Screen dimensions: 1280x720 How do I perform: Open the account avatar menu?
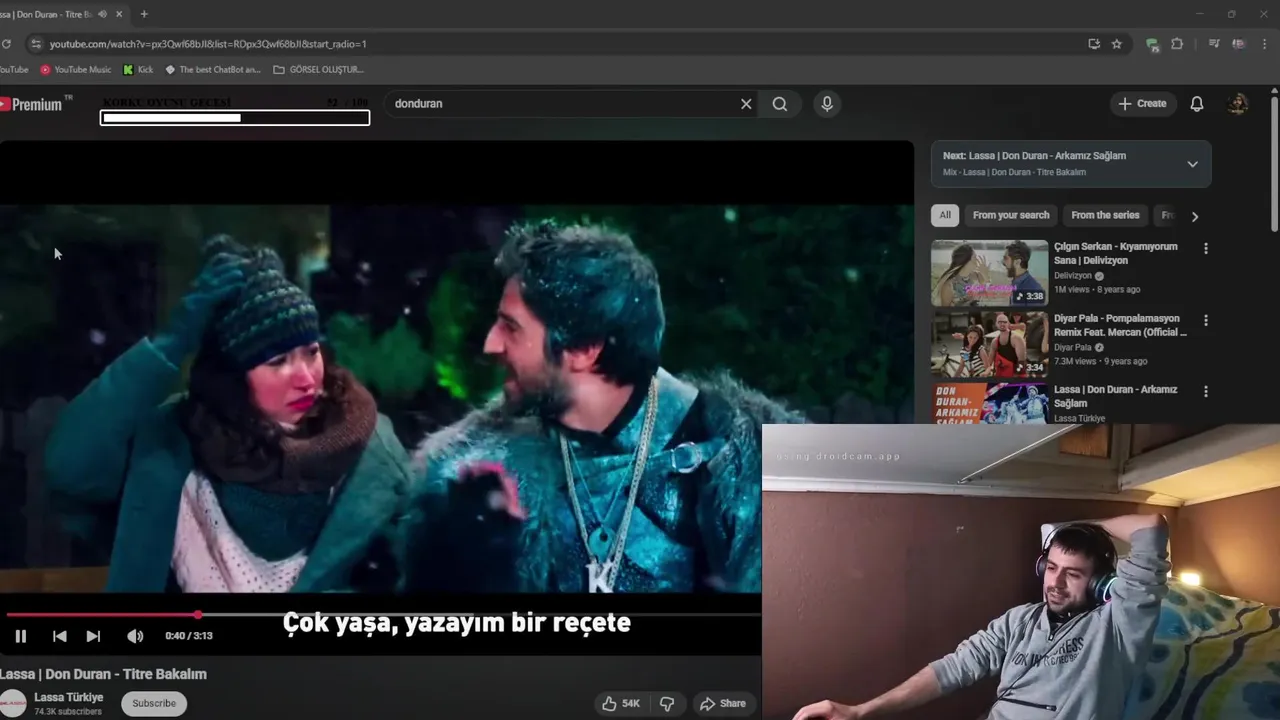click(x=1238, y=104)
